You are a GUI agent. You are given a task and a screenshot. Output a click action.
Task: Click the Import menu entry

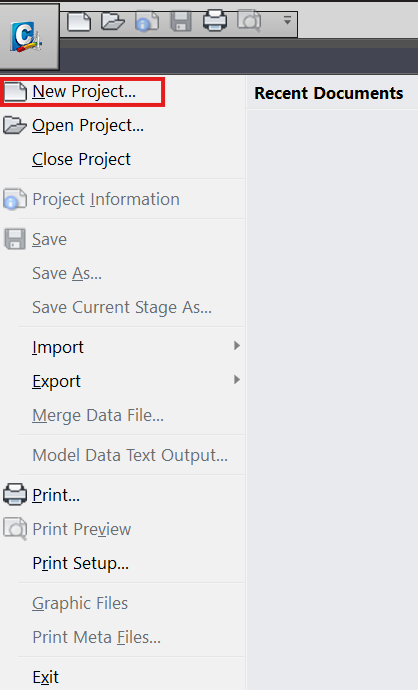58,348
